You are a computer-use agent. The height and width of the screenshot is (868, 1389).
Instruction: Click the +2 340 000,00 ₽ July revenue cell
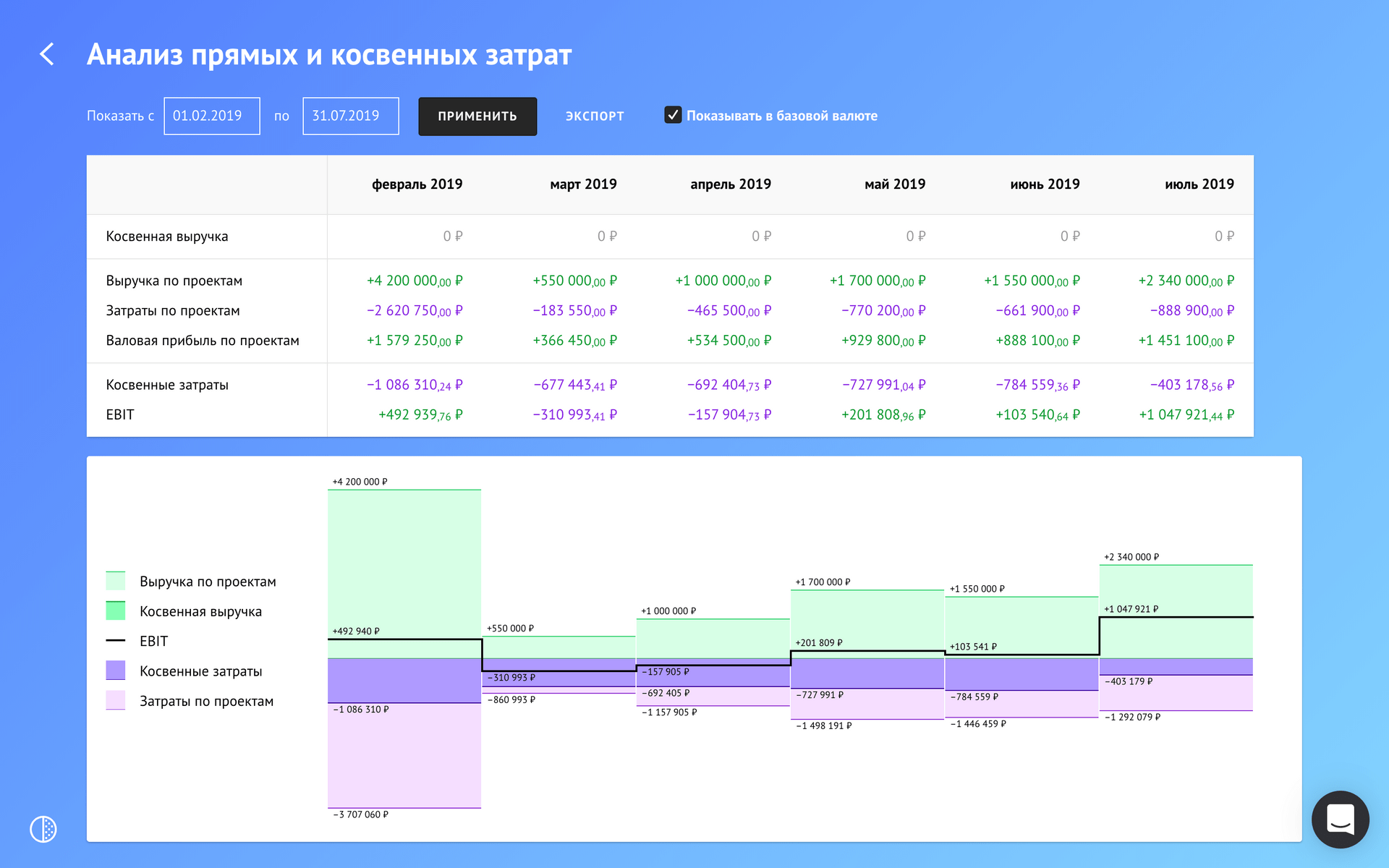point(1186,281)
